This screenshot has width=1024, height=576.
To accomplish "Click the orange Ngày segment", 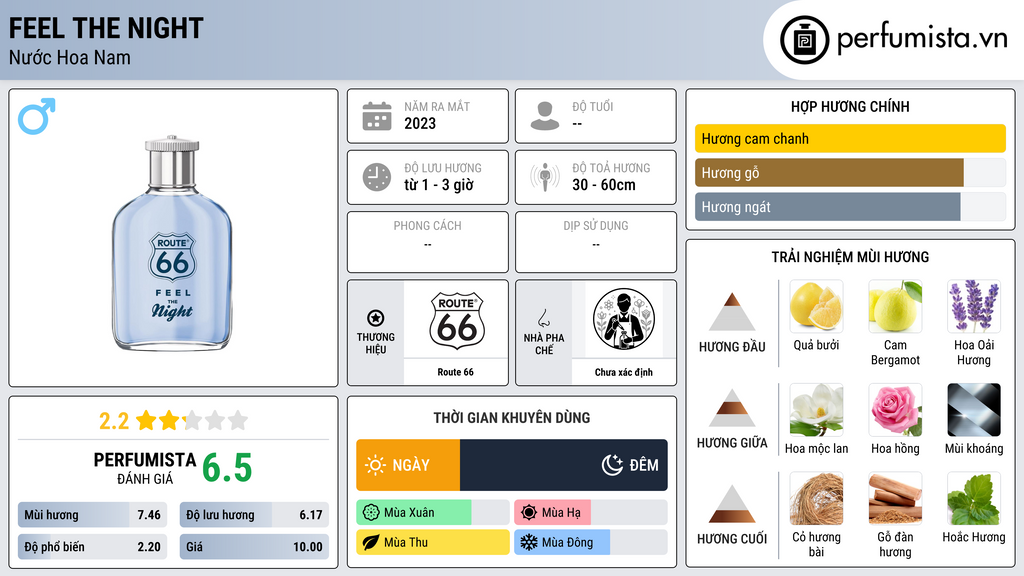I will (408, 465).
